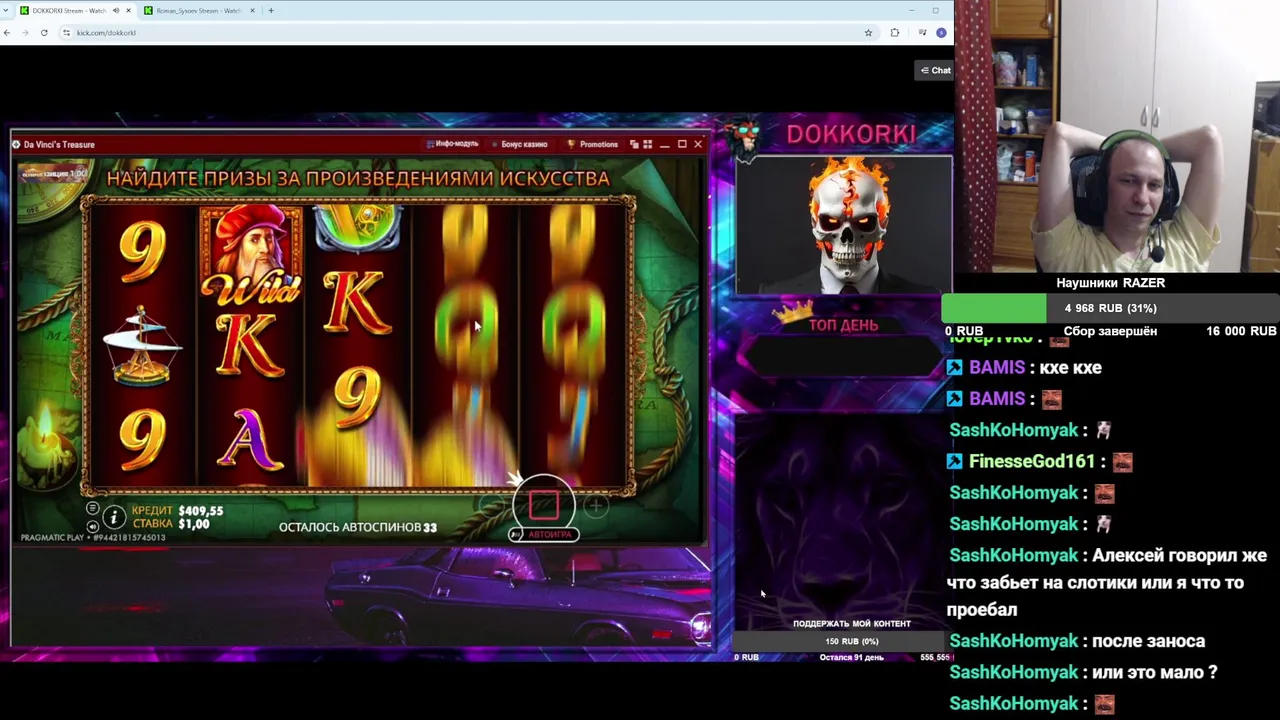Bookmark this page with the star icon

point(868,32)
